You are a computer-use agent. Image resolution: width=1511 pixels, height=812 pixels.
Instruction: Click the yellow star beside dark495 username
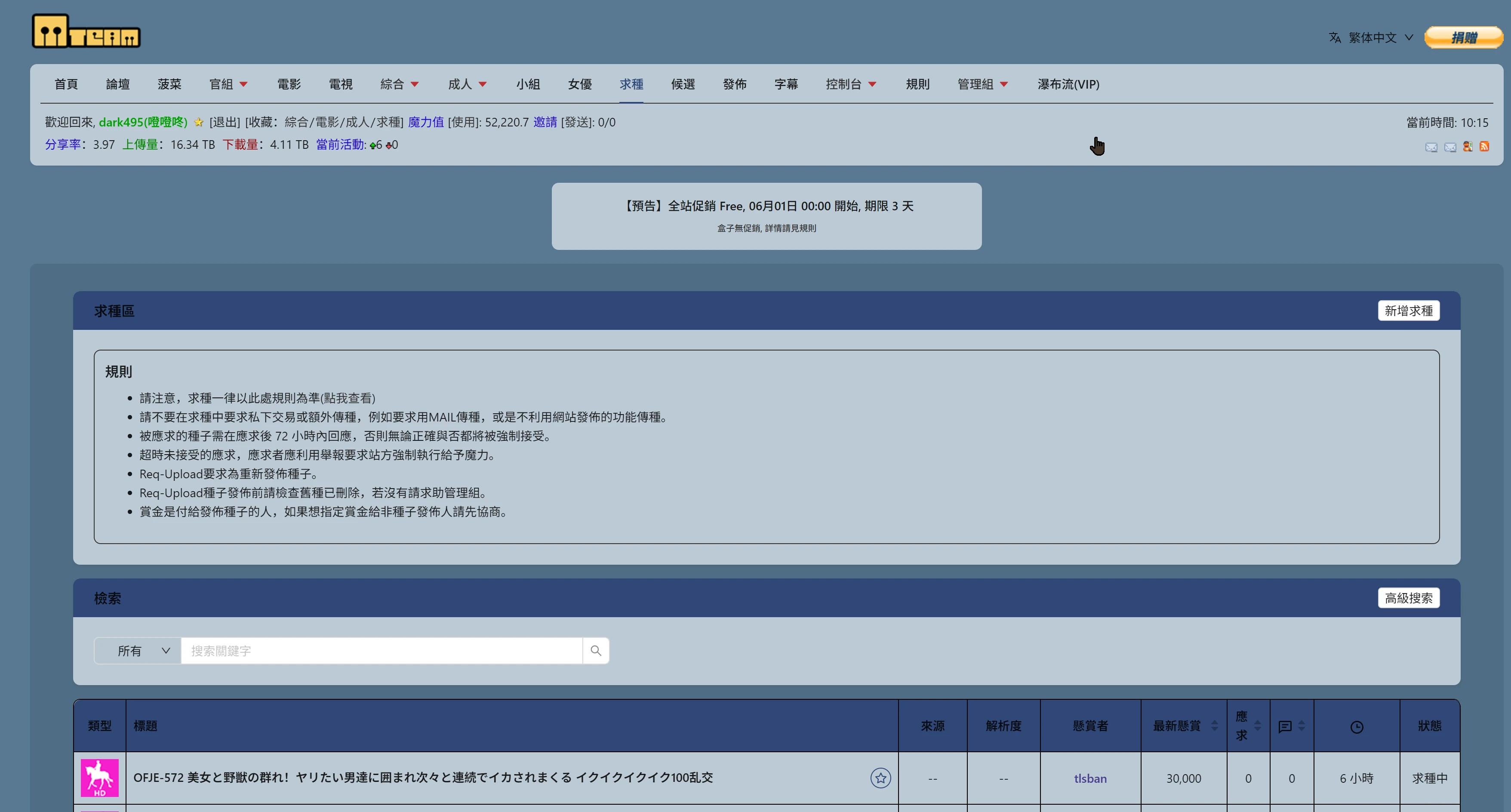click(199, 123)
